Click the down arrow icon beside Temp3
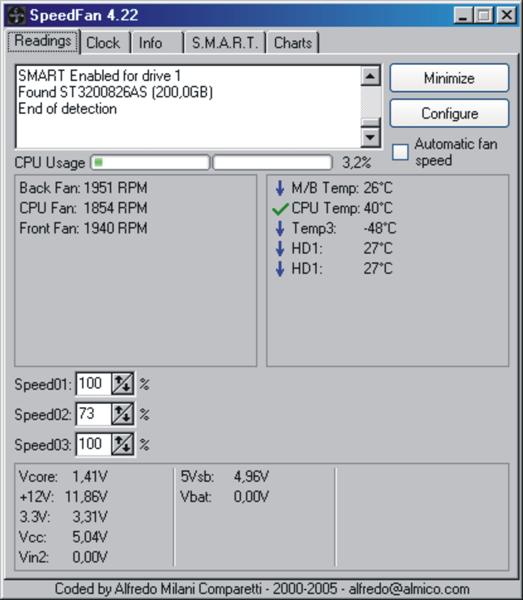The height and width of the screenshot is (600, 523). pos(280,228)
